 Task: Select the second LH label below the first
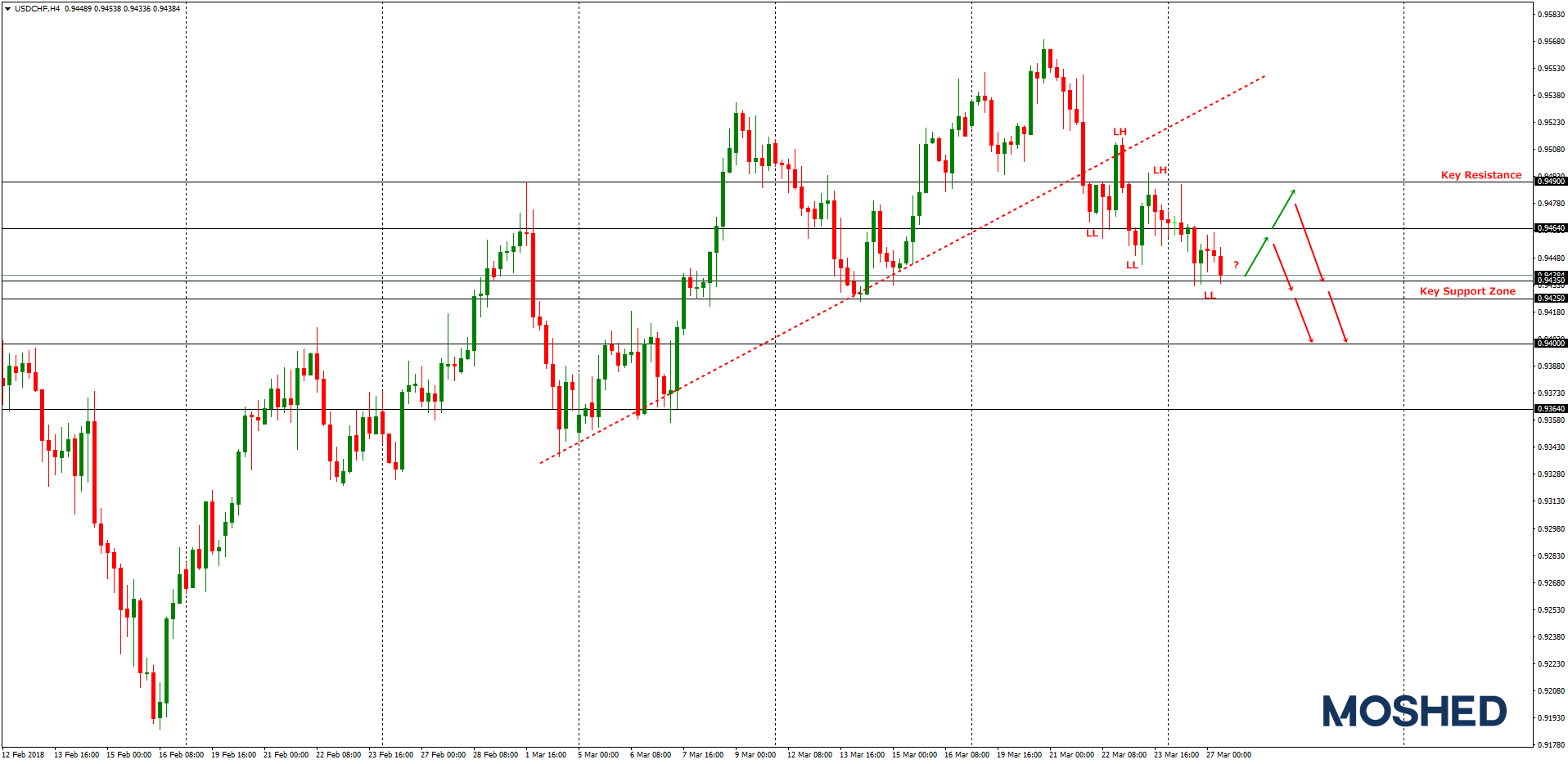click(x=1160, y=170)
